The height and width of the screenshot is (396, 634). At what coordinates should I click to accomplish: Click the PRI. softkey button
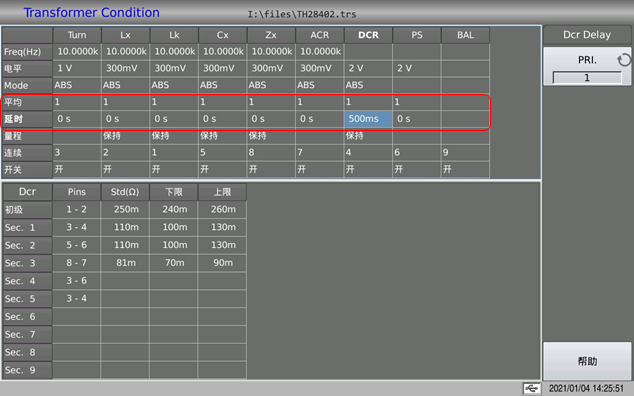[x=587, y=66]
